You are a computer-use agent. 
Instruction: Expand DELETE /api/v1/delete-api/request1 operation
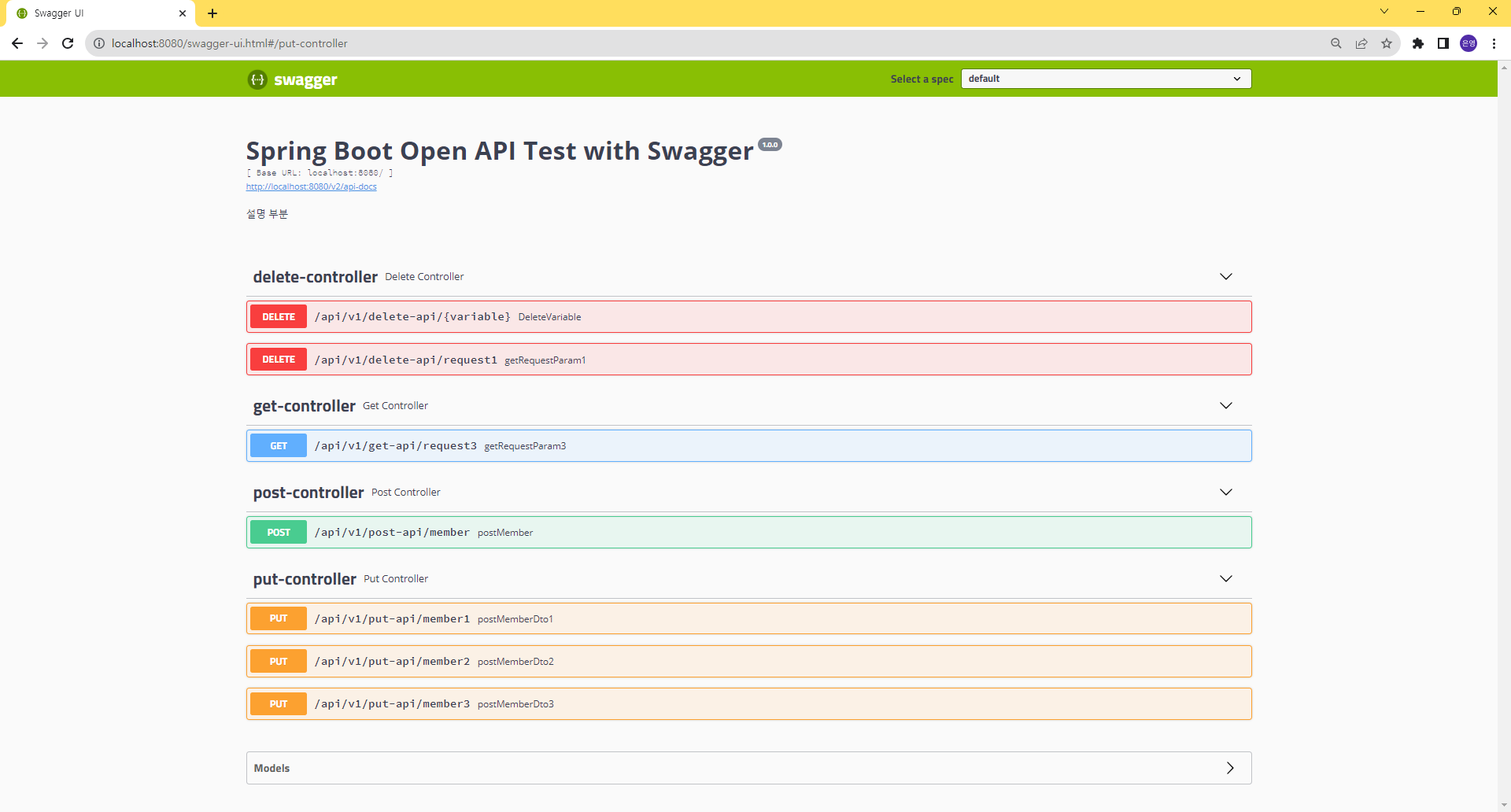pyautogui.click(x=748, y=360)
